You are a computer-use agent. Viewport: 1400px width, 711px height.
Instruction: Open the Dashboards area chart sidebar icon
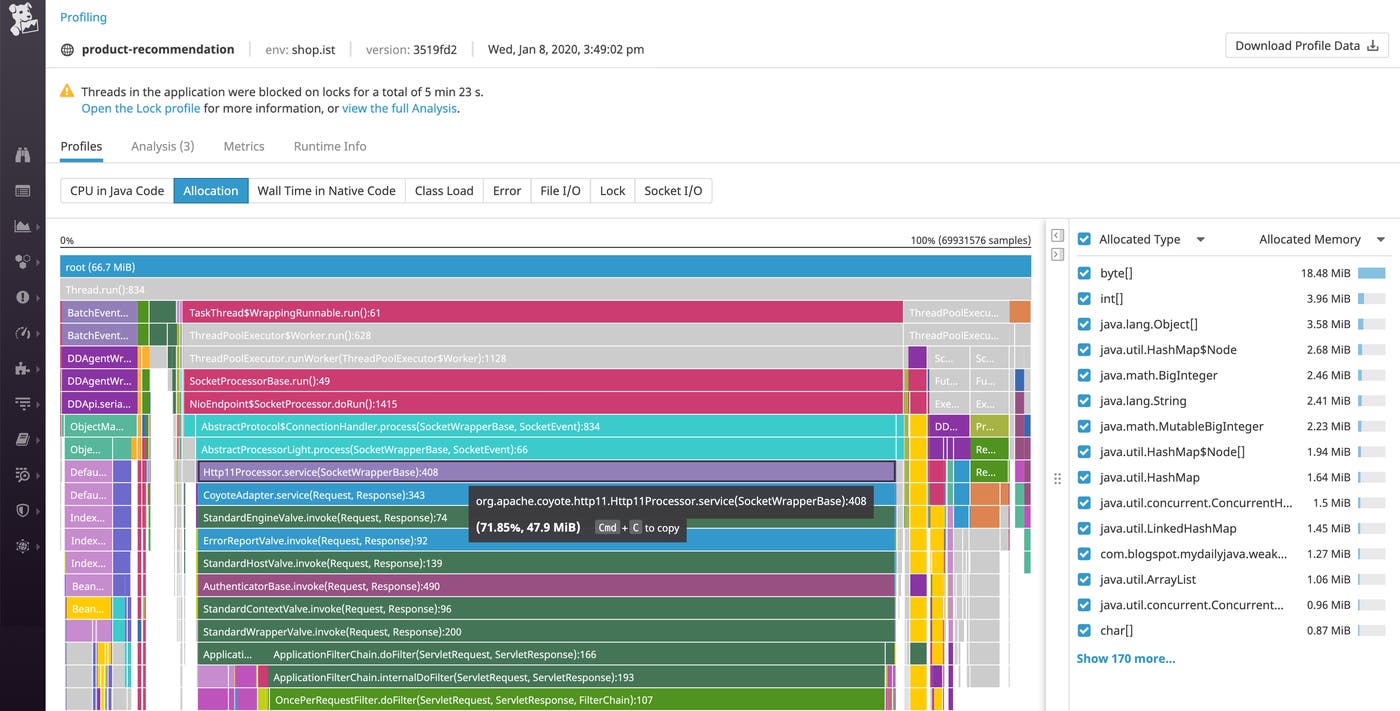pos(22,226)
